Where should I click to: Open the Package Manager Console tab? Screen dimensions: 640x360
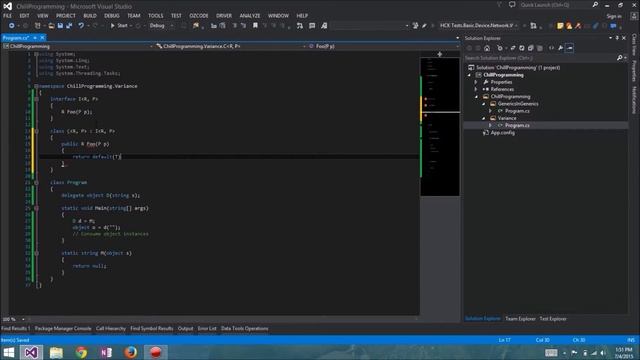(63, 329)
